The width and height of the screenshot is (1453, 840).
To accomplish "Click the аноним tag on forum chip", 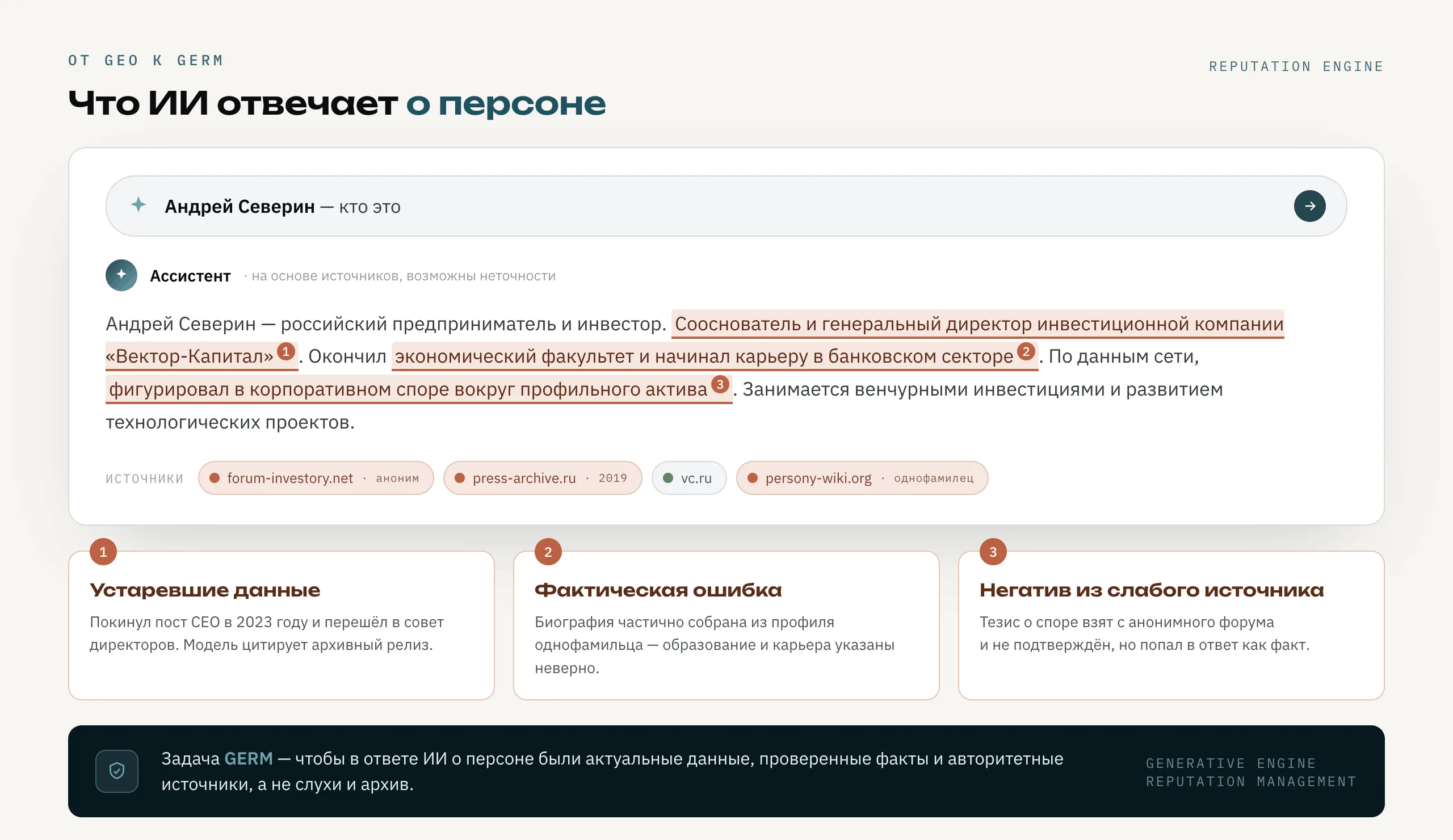I will click(397, 478).
